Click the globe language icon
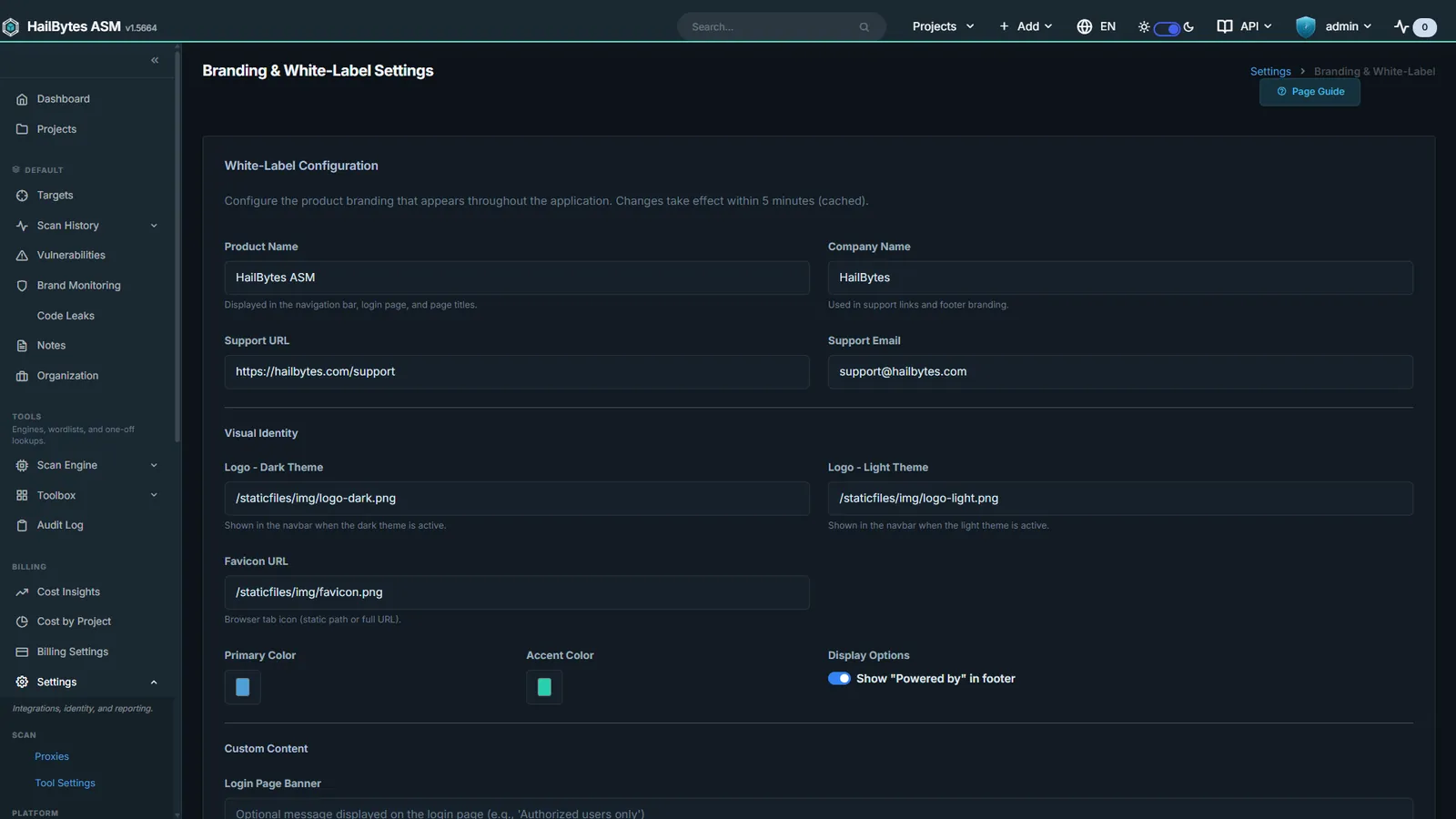Viewport: 1456px width, 819px height. [x=1084, y=26]
